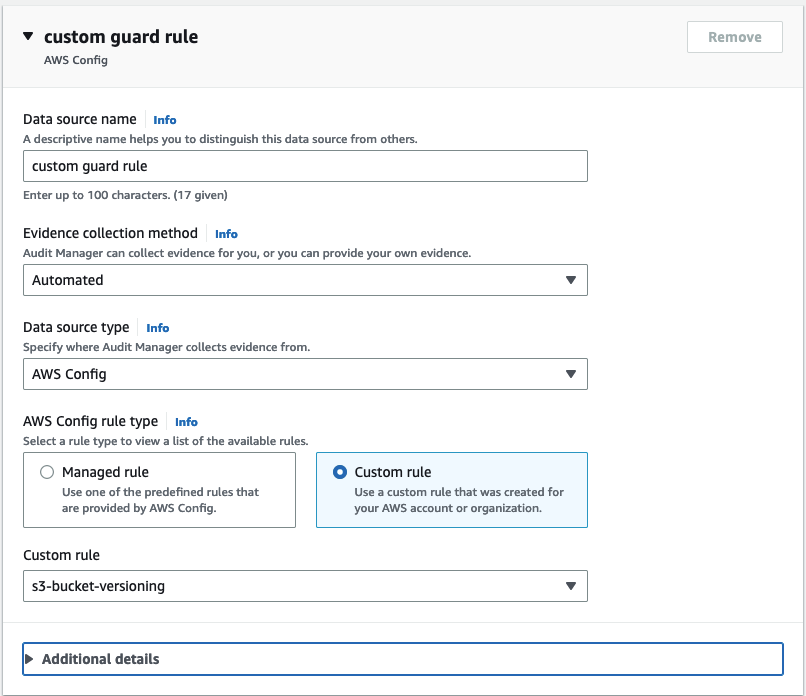
Task: Click inside the Data source name text field
Action: click(300, 166)
